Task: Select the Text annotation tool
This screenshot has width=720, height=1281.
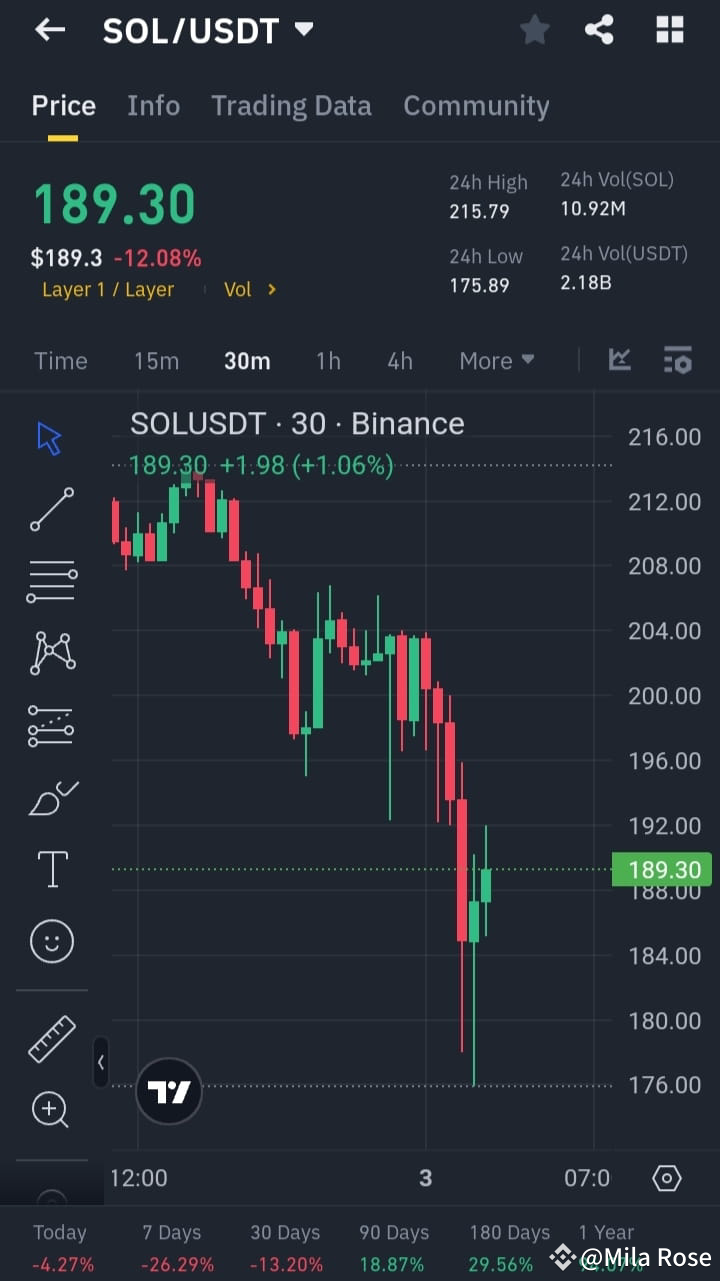Action: (x=51, y=869)
